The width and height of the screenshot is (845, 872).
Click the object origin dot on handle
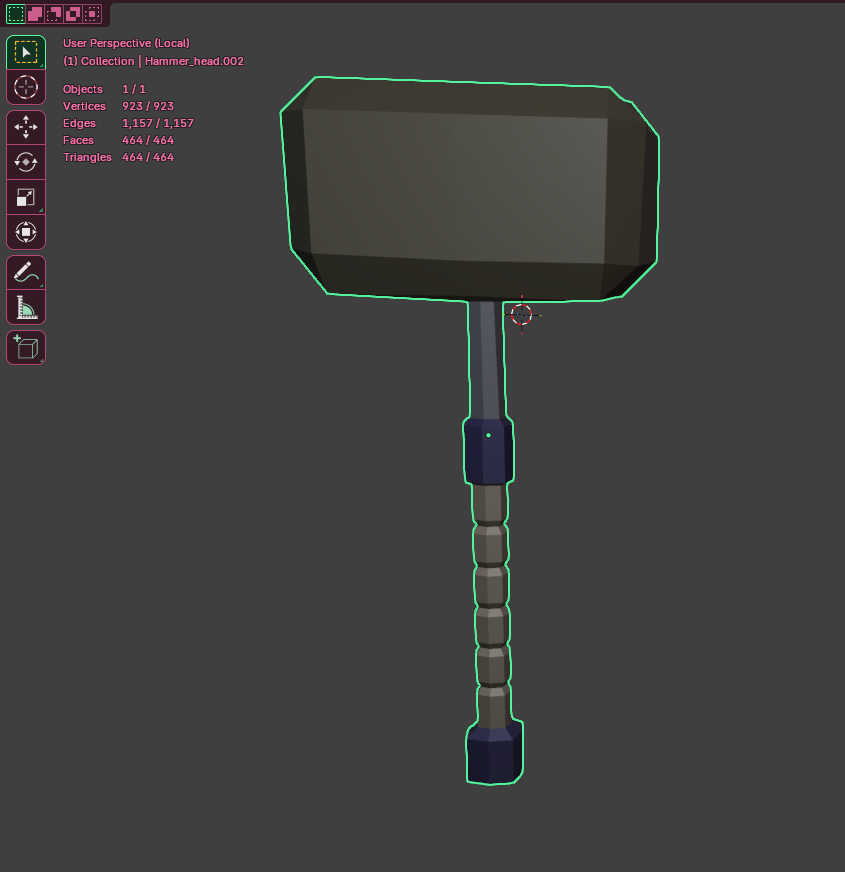[x=488, y=435]
